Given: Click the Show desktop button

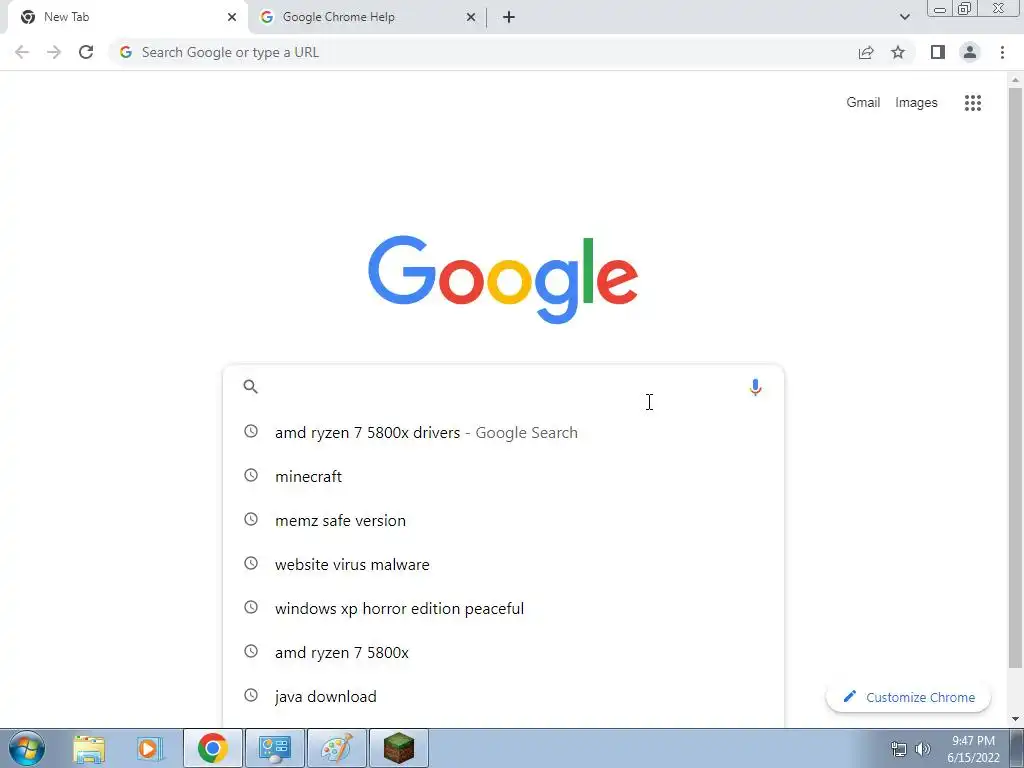Looking at the screenshot, I should (x=1017, y=748).
